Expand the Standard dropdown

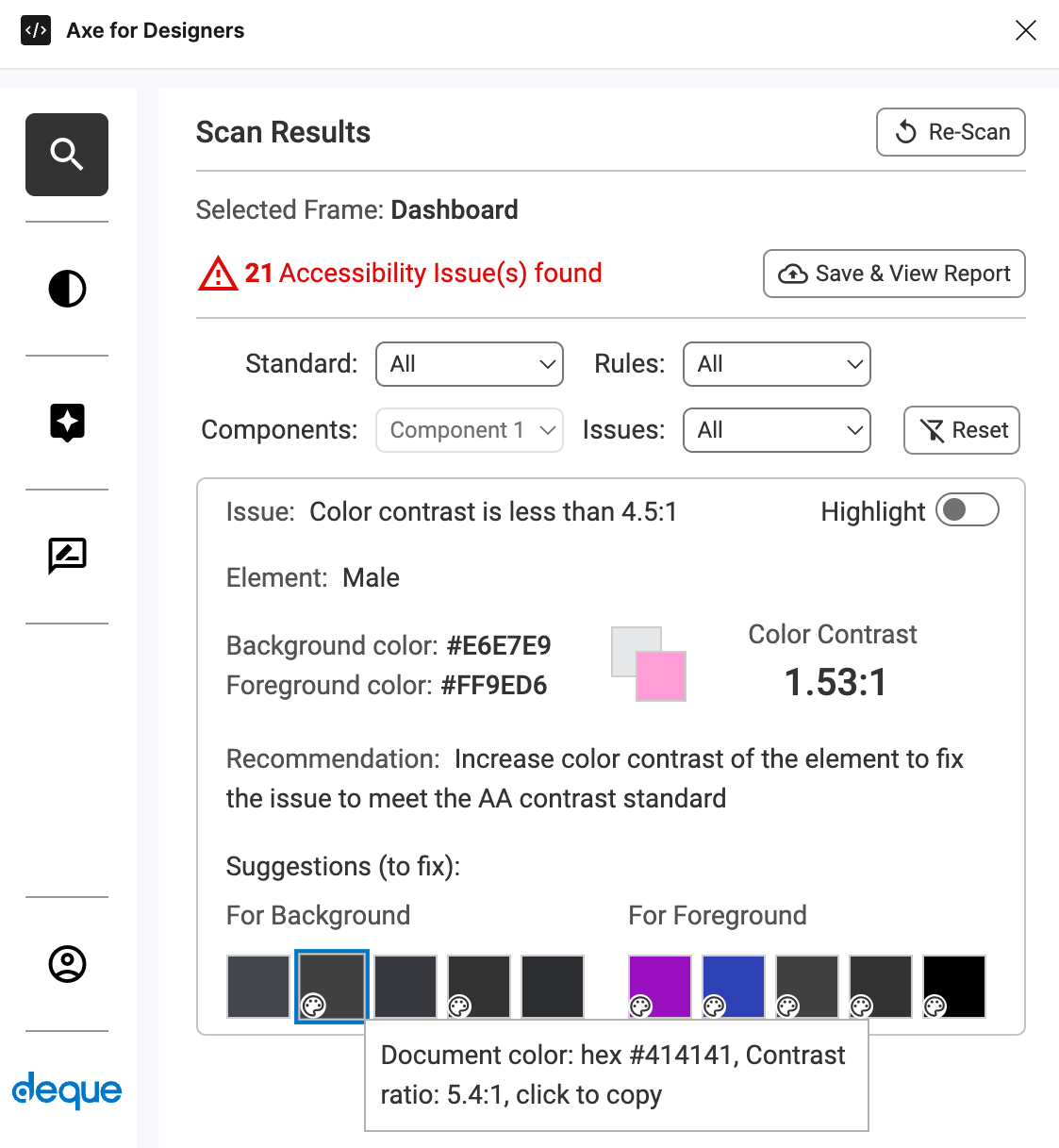469,364
